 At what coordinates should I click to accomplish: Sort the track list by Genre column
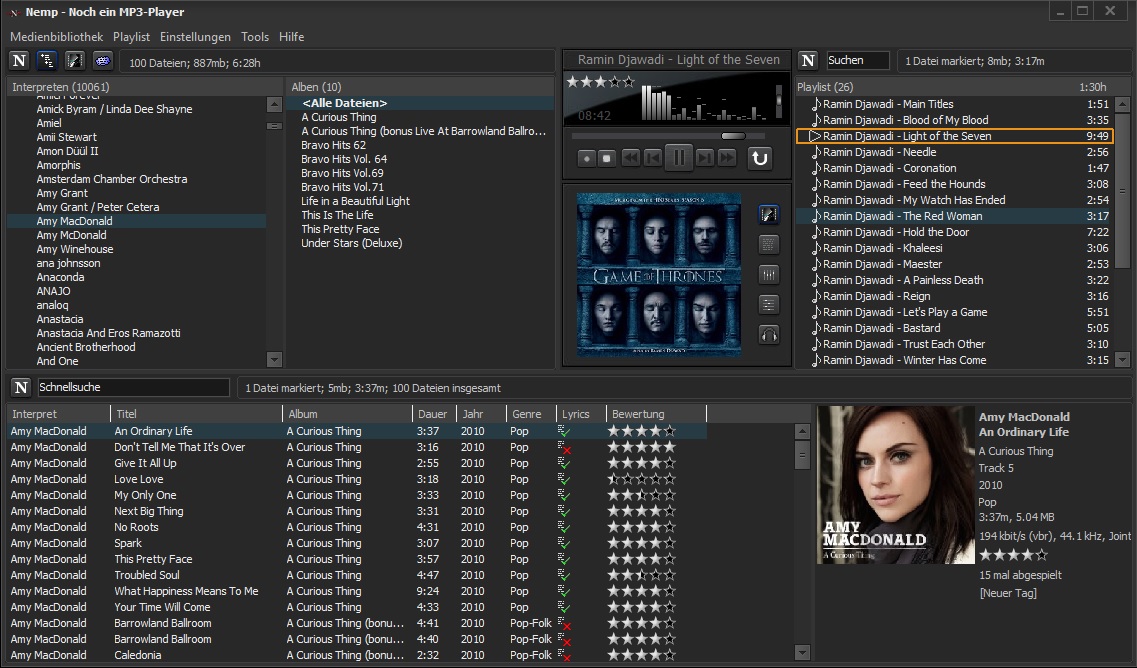tap(531, 414)
